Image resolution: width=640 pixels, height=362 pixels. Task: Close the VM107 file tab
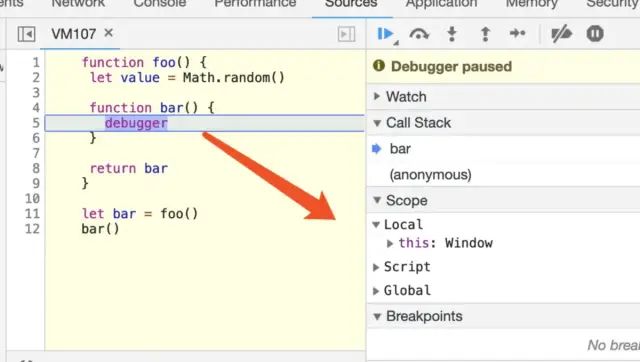coord(108,33)
